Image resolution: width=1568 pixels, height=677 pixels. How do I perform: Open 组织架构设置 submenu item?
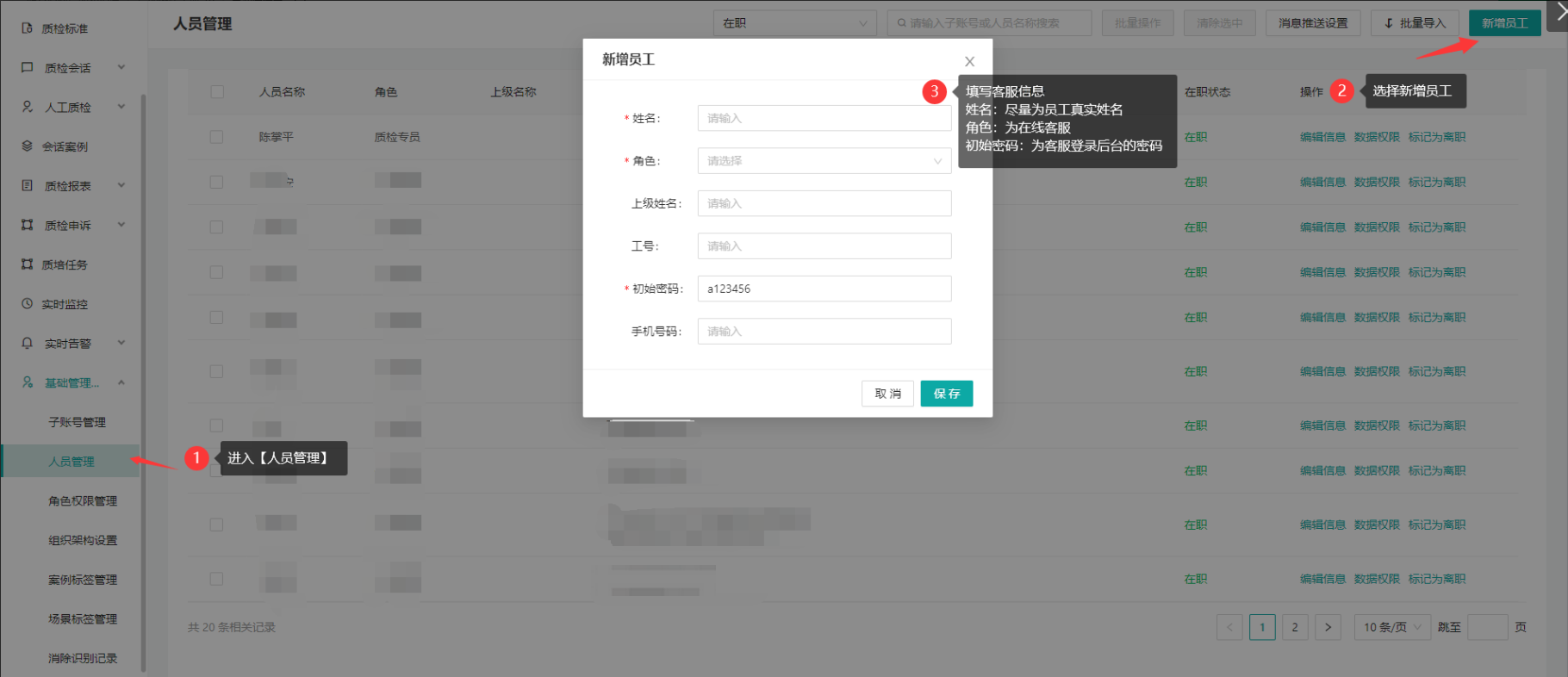(x=83, y=541)
